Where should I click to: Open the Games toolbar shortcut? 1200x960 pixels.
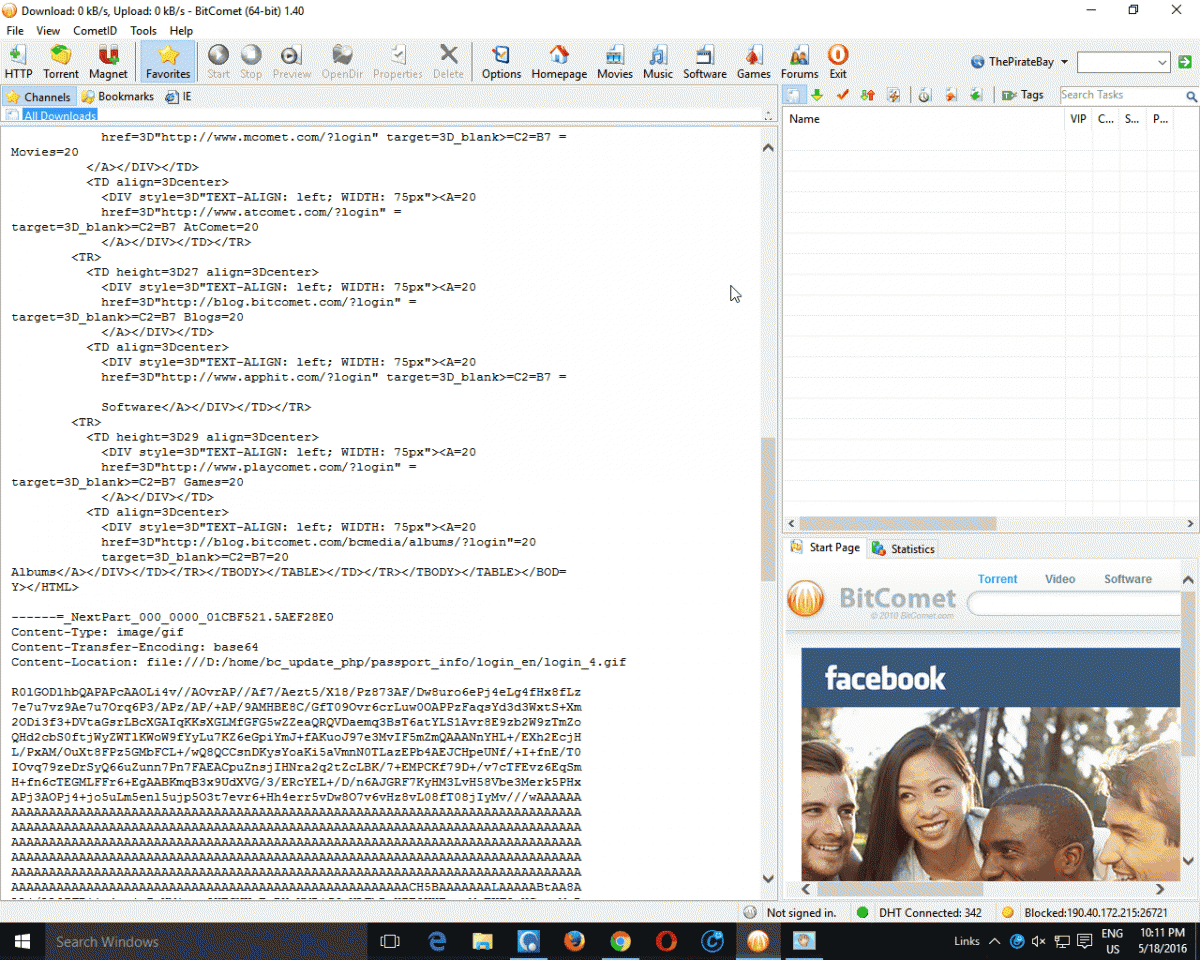tap(754, 62)
